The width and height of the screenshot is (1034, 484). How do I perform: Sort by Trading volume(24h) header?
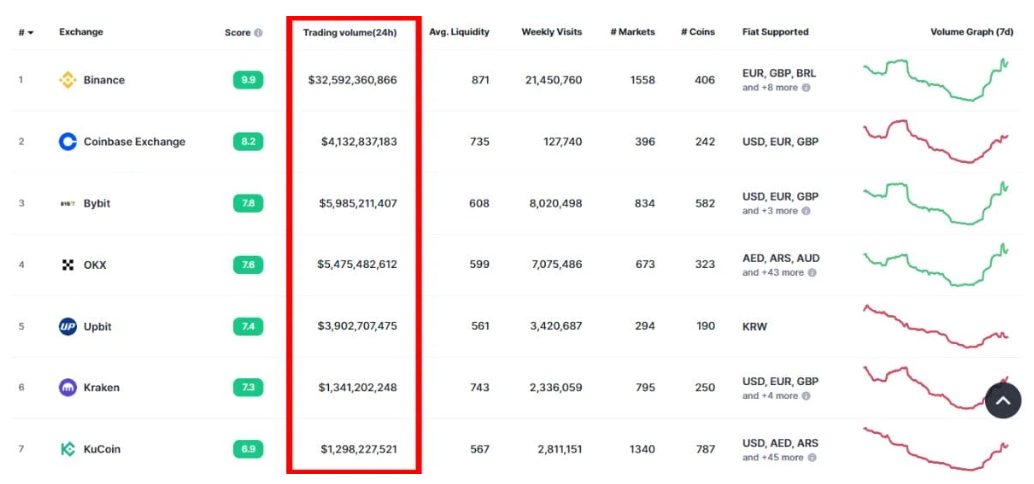point(350,32)
